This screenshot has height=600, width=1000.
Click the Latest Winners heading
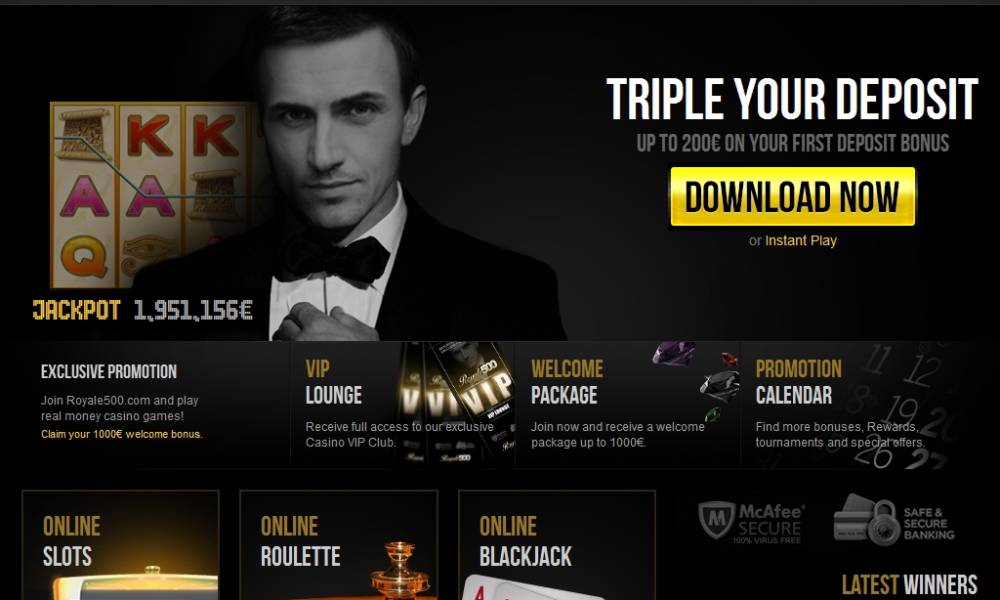(x=909, y=584)
